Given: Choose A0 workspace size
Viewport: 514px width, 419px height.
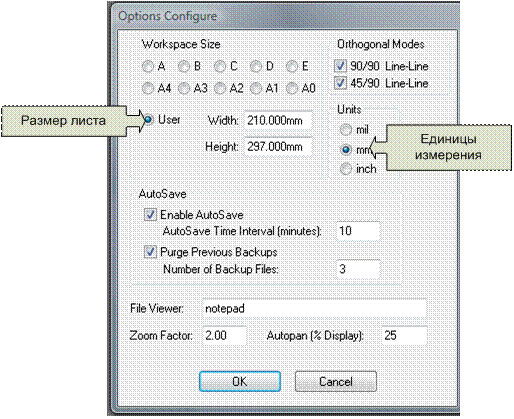Looking at the screenshot, I should tap(292, 89).
